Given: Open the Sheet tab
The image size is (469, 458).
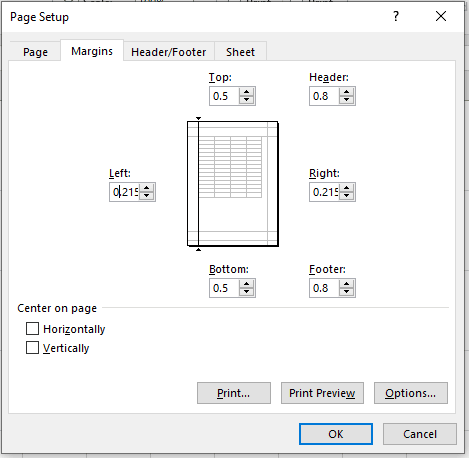Looking at the screenshot, I should click(x=240, y=52).
